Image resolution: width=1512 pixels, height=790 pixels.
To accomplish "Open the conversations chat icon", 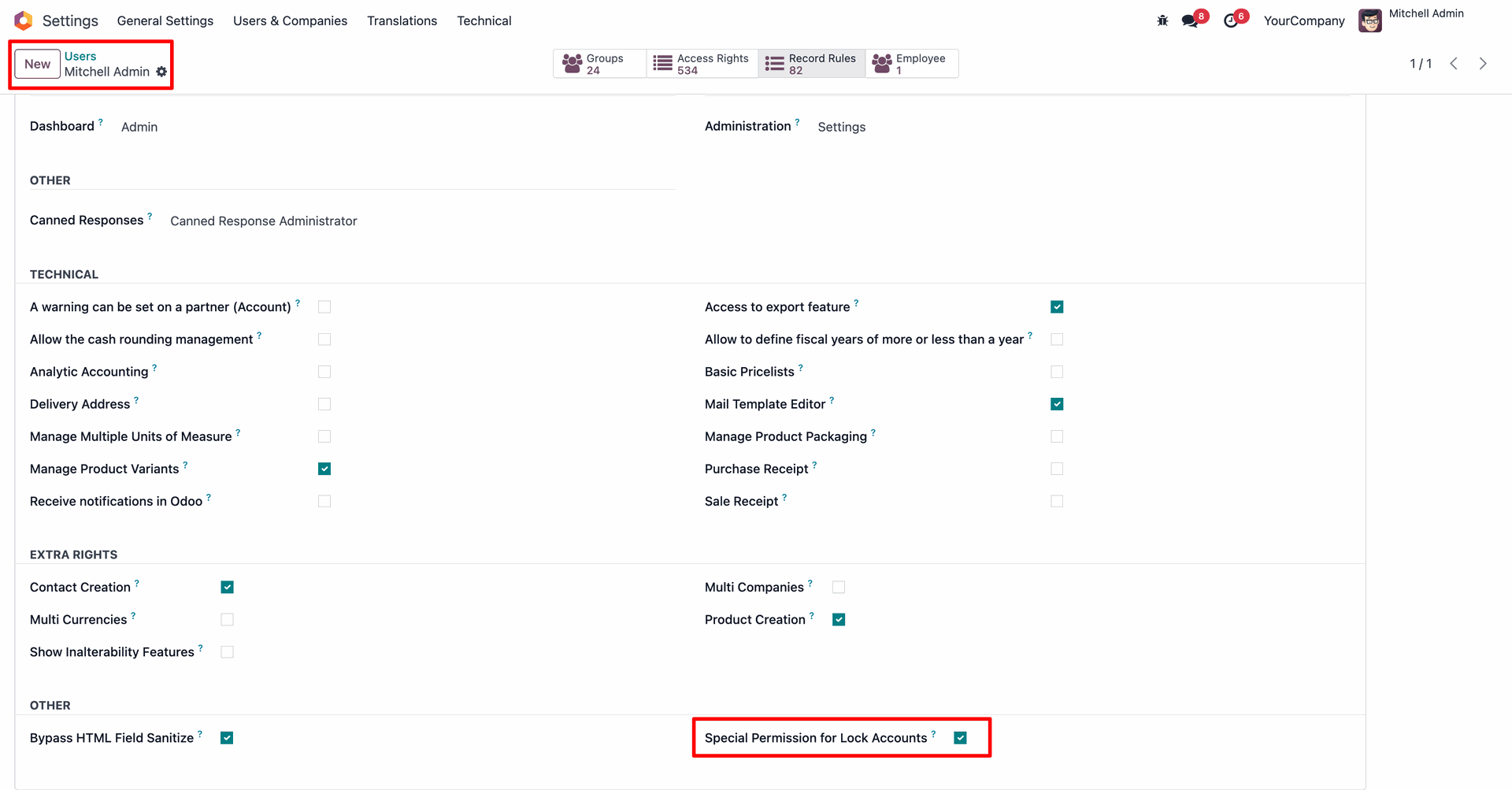I will pos(1190,20).
